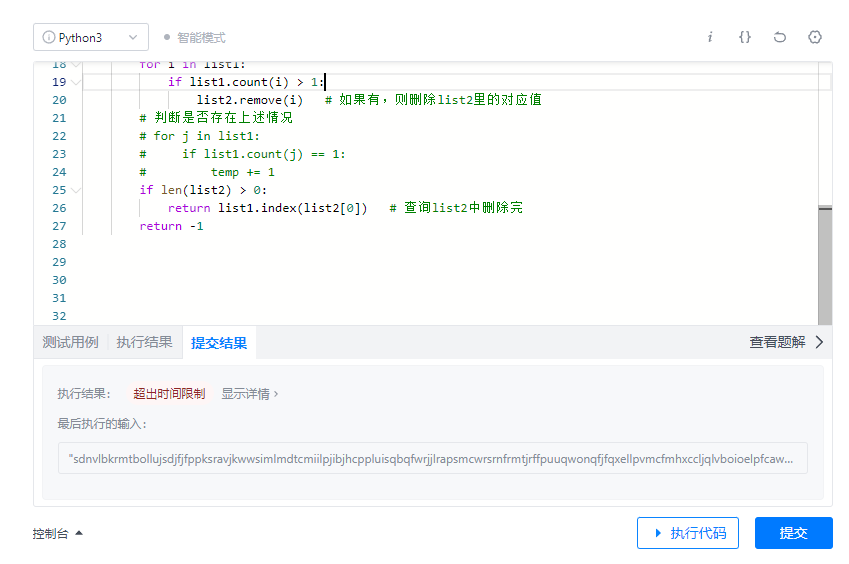Click the info circle beside Python3
This screenshot has height=564, width=849.
(49, 37)
